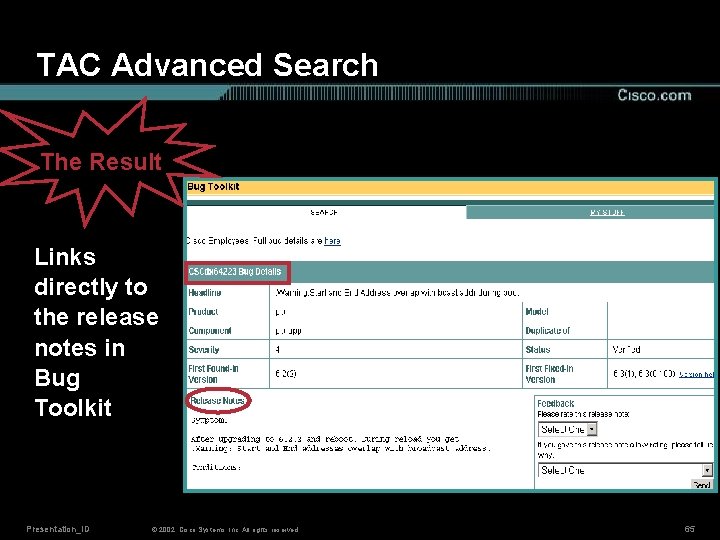The height and width of the screenshot is (540, 720).
Task: Expand the wide 'Select One' reason dropdown
Action: click(625, 470)
